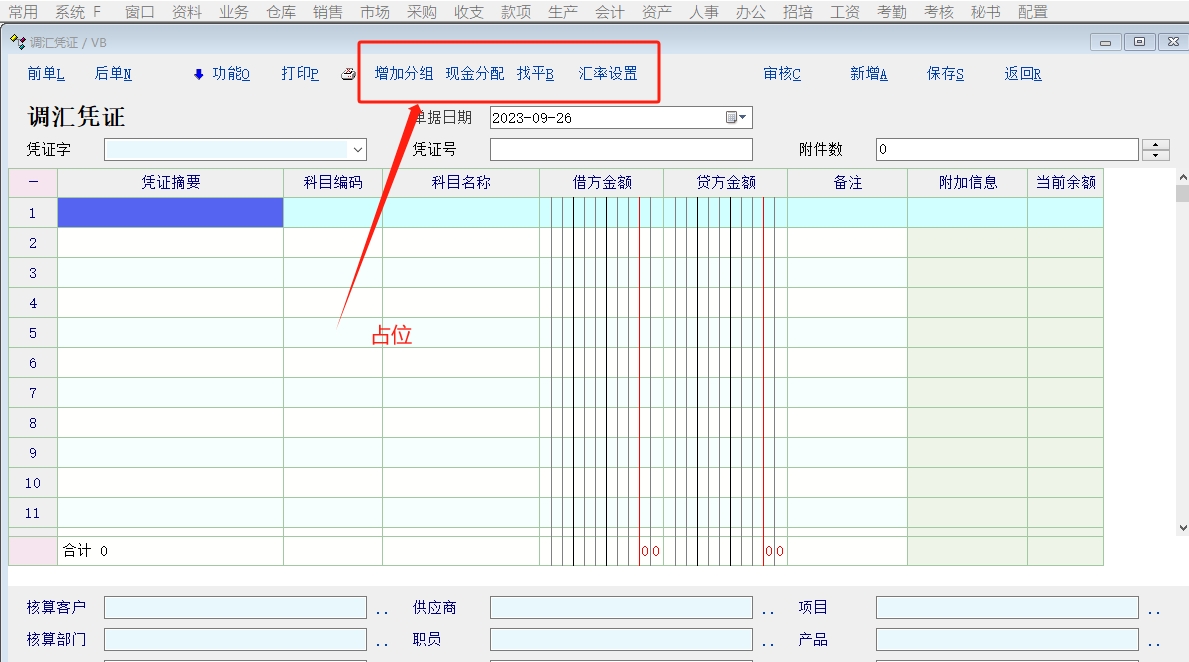Click the lookup dots beside 核算客户

click(382, 609)
